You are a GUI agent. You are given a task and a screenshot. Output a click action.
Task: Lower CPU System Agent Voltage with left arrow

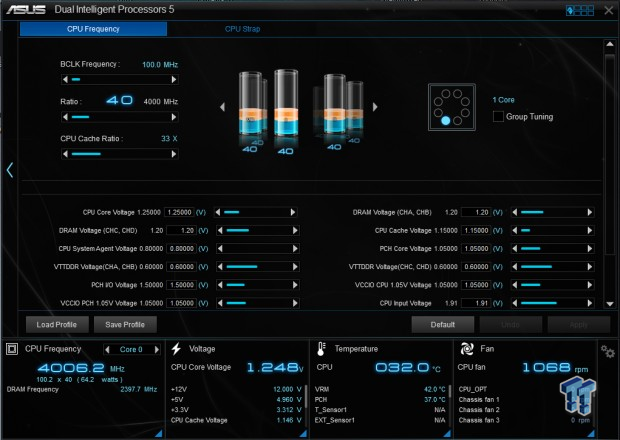coord(220,249)
